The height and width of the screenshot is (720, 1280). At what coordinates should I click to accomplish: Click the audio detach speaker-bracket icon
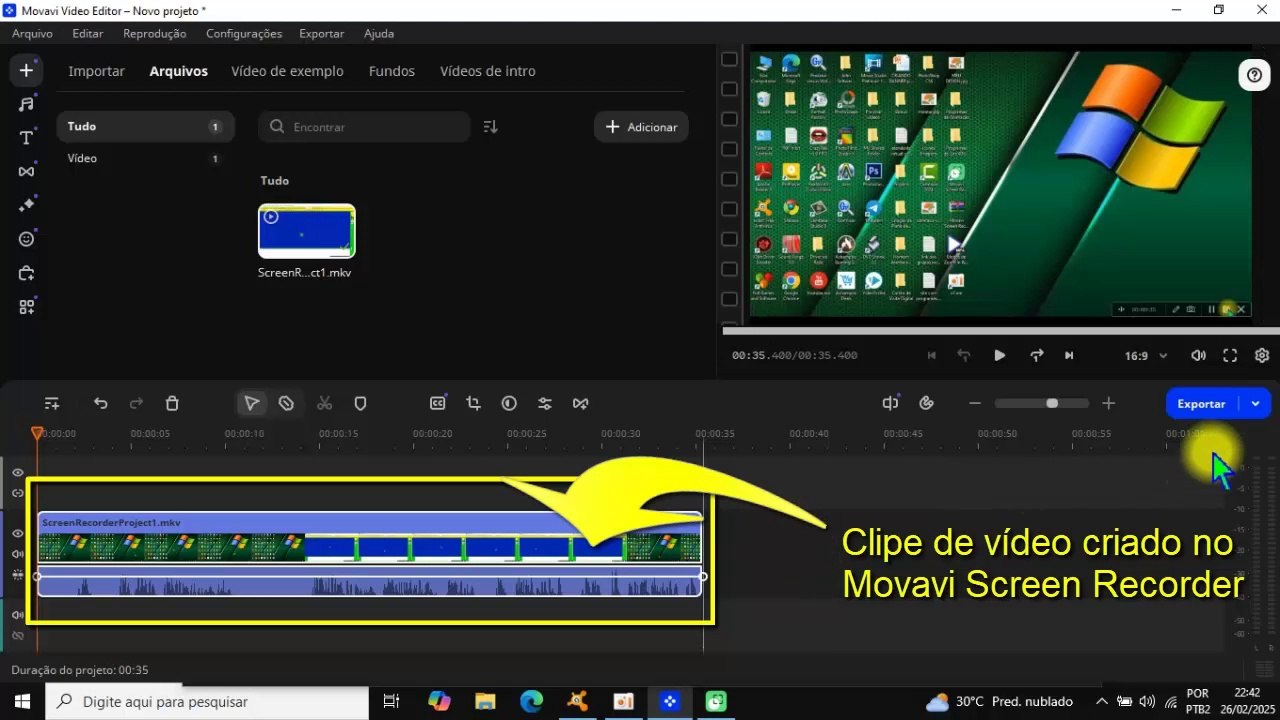pyautogui.click(x=890, y=403)
